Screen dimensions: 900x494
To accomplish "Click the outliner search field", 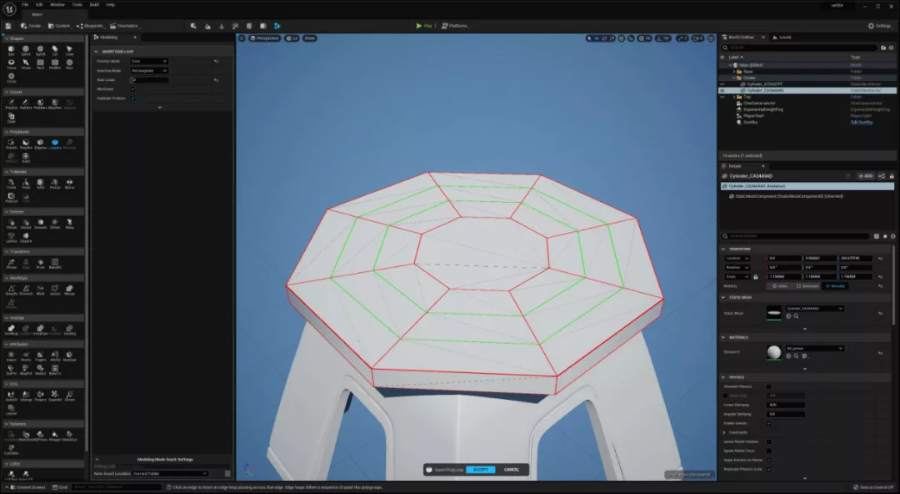I will point(801,48).
